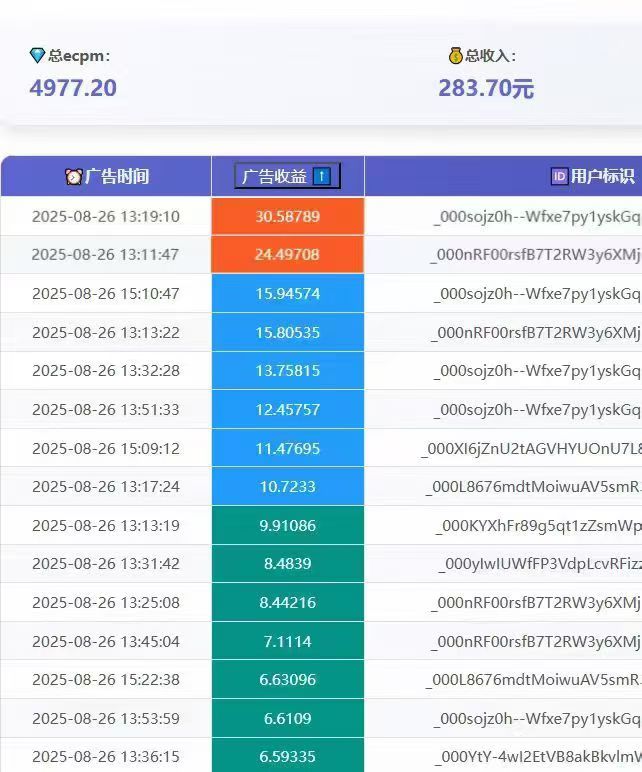
Task: Click the diamond icon beside 总ecpm
Action: tap(37, 56)
